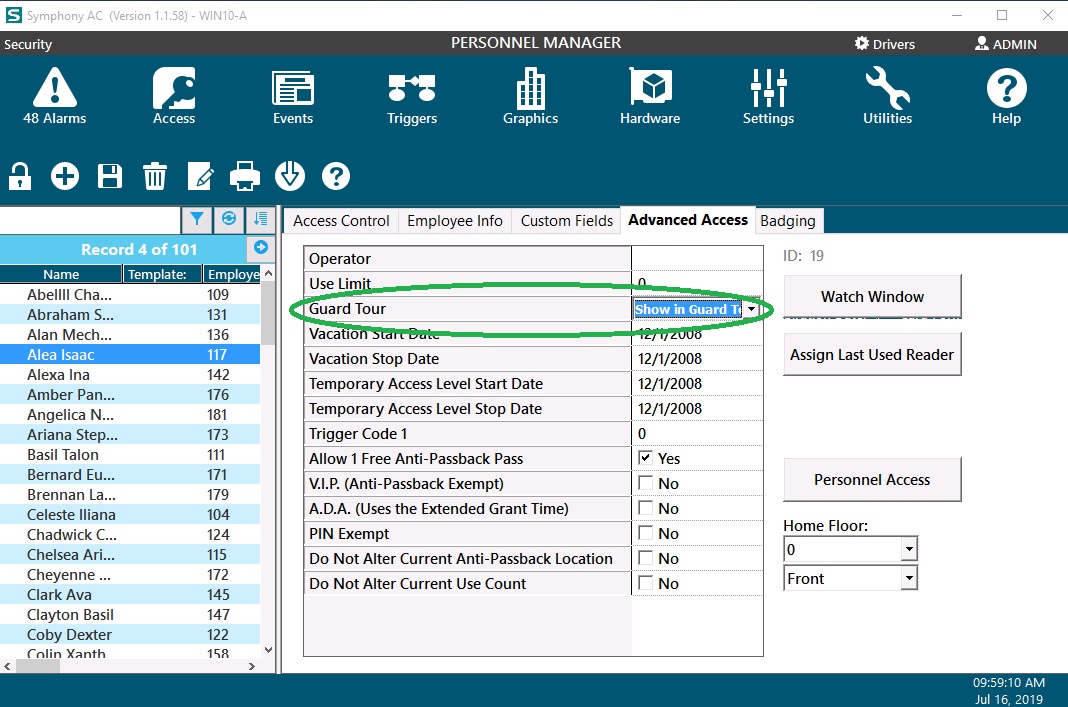Image resolution: width=1068 pixels, height=707 pixels.
Task: Switch to the Badging tab
Action: [788, 221]
